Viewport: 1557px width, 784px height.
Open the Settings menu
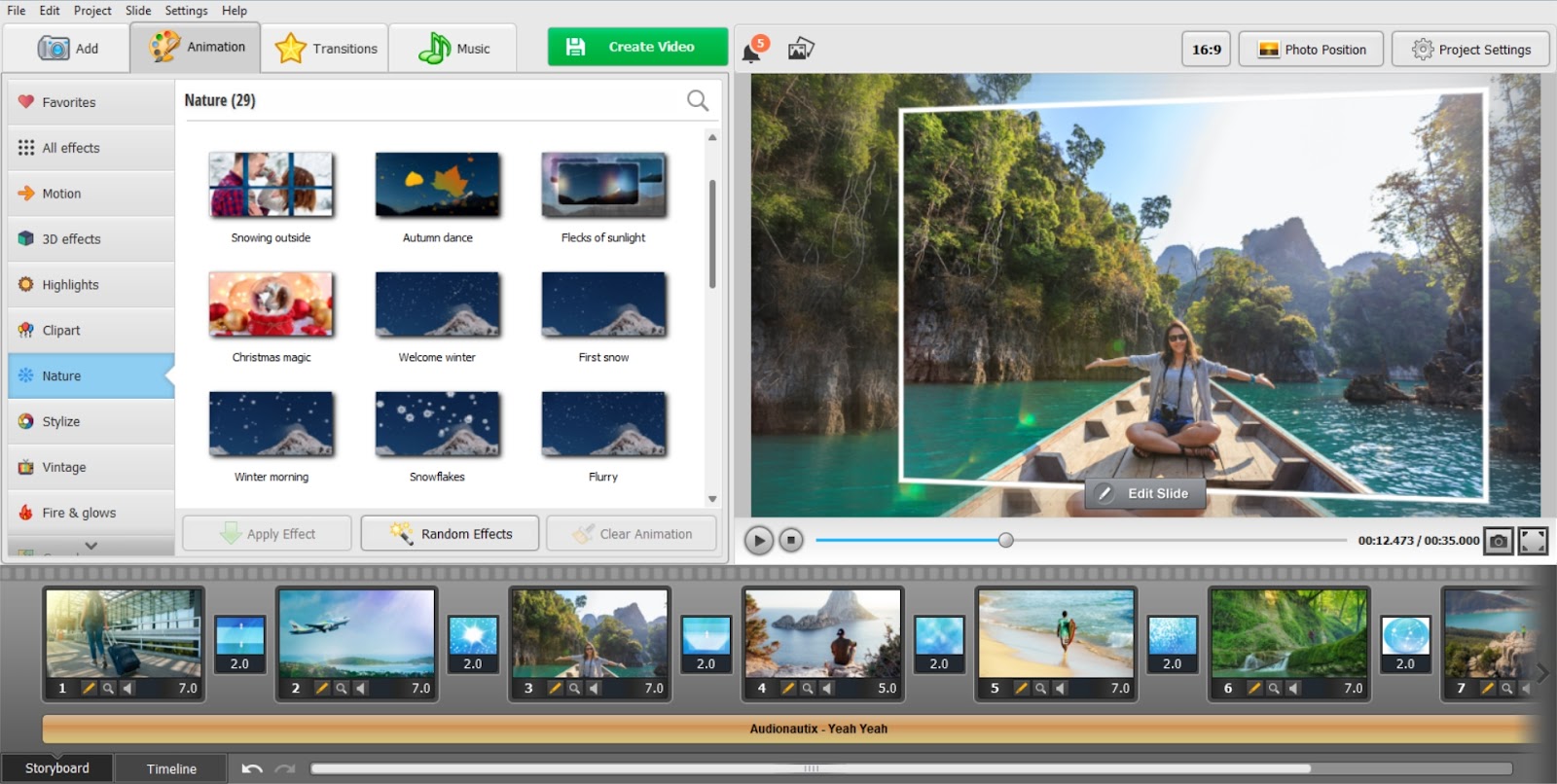pyautogui.click(x=186, y=11)
